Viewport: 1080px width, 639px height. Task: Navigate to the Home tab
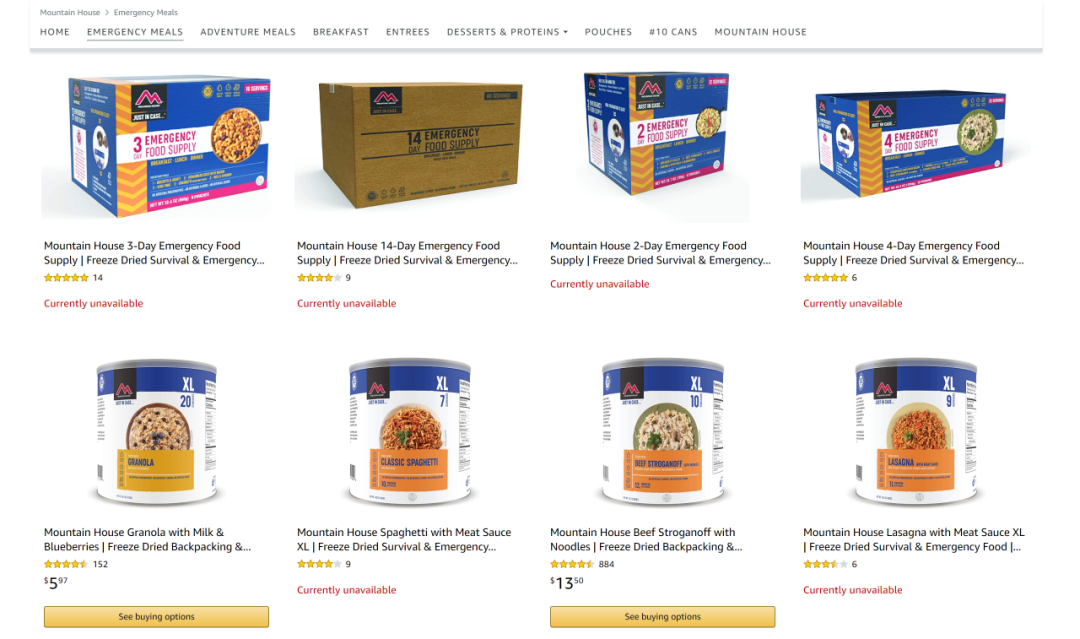coord(54,32)
